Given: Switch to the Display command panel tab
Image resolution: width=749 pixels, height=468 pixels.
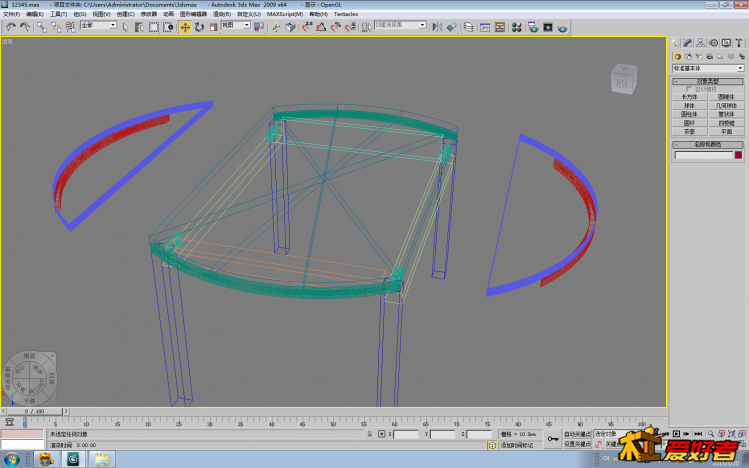Looking at the screenshot, I should click(727, 43).
